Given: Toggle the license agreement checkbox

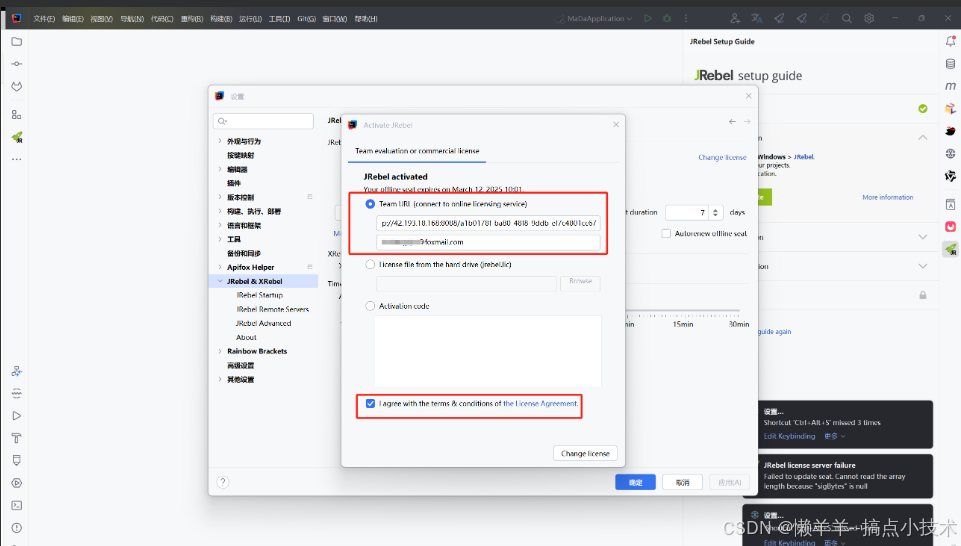Looking at the screenshot, I should pos(370,403).
